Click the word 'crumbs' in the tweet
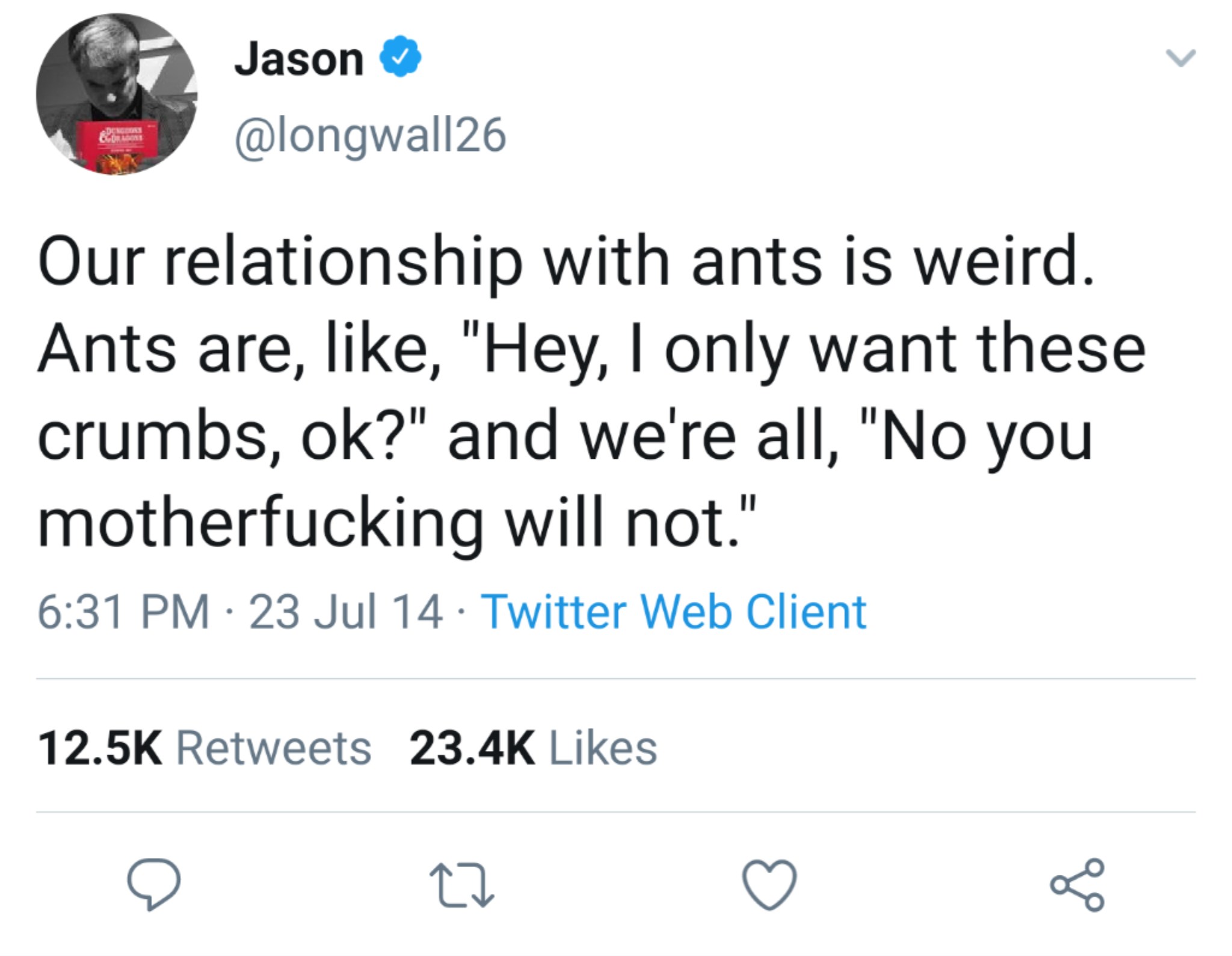Viewport: 1232px width, 956px height. pos(152,437)
